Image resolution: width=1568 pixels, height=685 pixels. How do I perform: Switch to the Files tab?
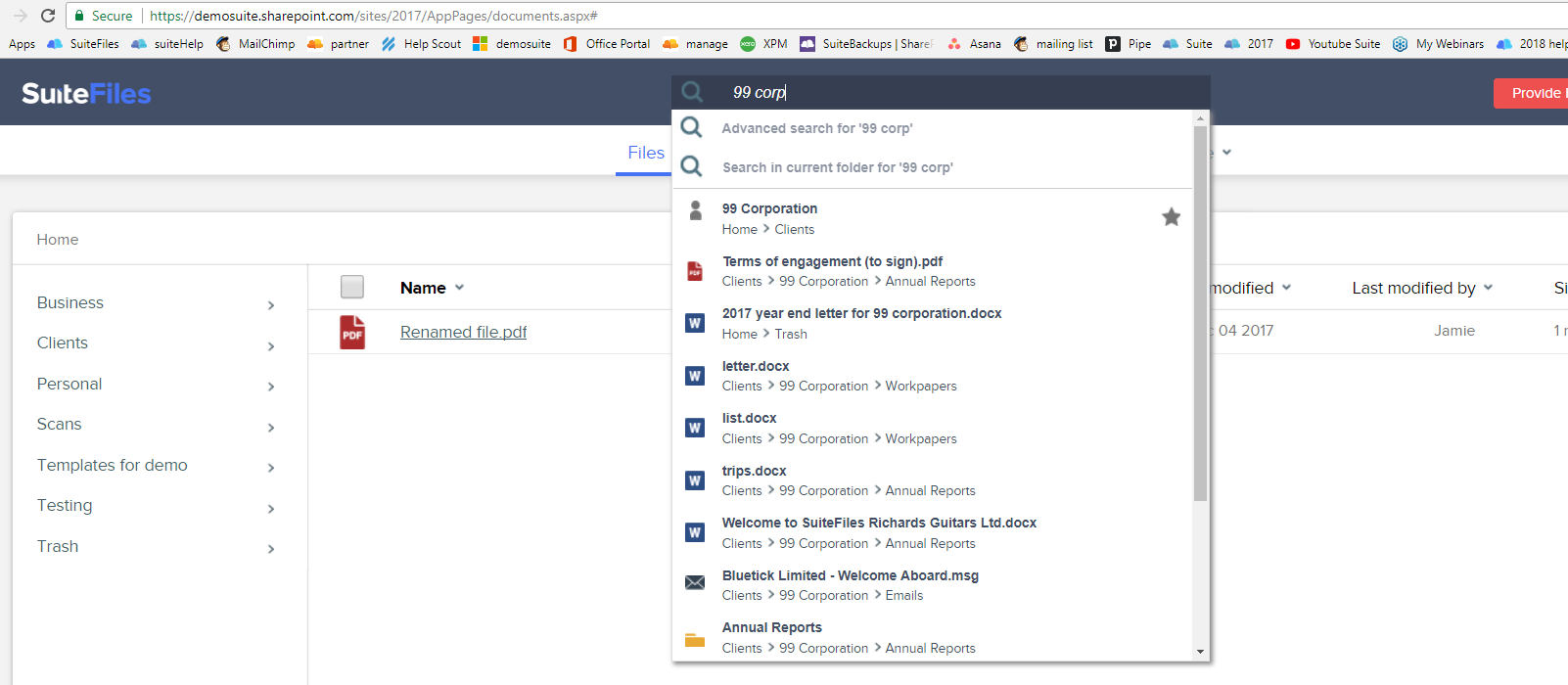(646, 153)
